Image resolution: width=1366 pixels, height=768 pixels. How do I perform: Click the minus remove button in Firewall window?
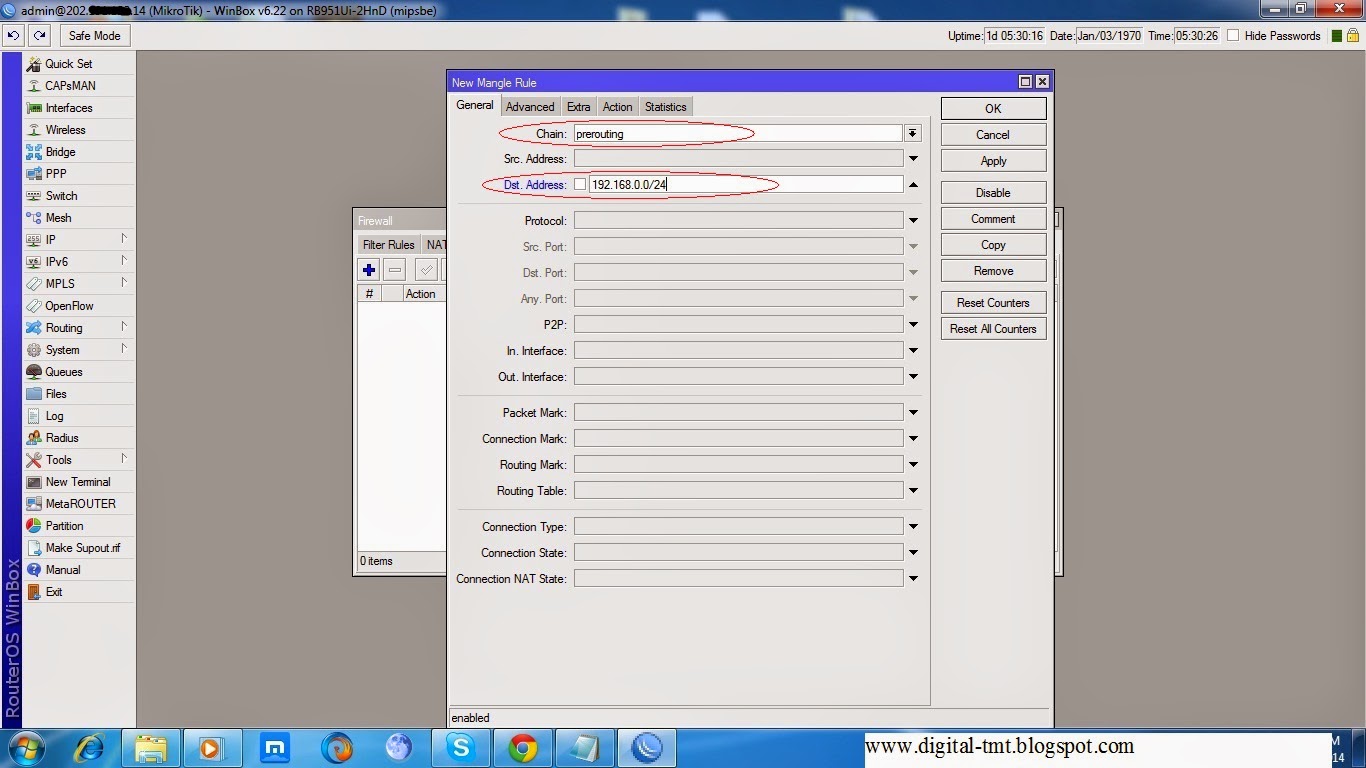[x=395, y=269]
